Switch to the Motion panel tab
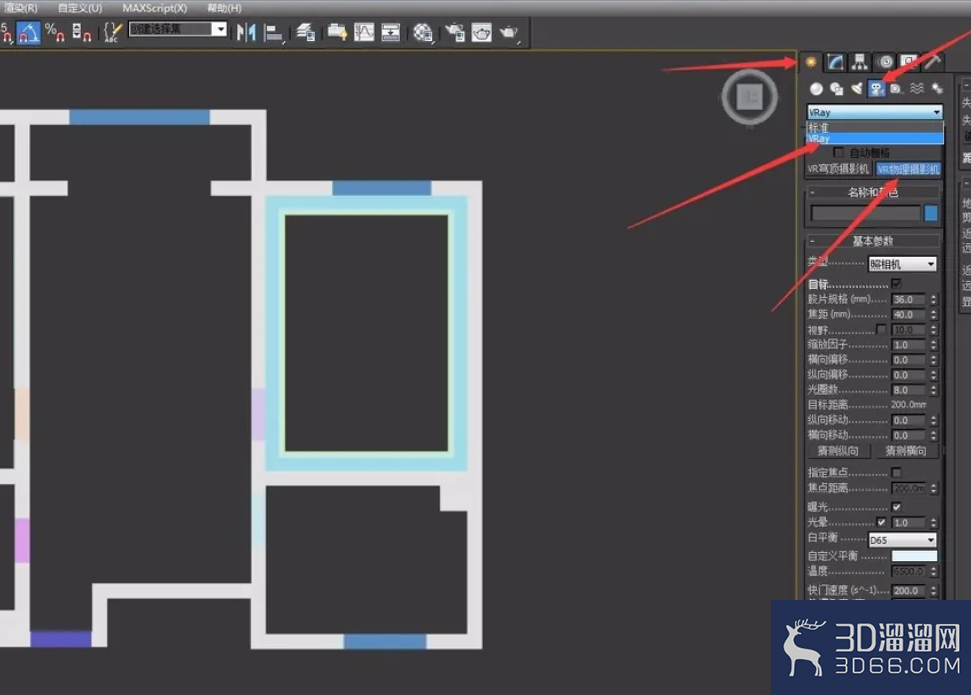The height and width of the screenshot is (695, 971). point(886,62)
